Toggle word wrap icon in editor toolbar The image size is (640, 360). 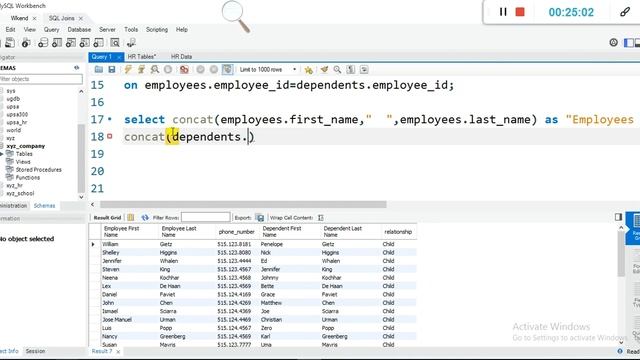click(364, 69)
